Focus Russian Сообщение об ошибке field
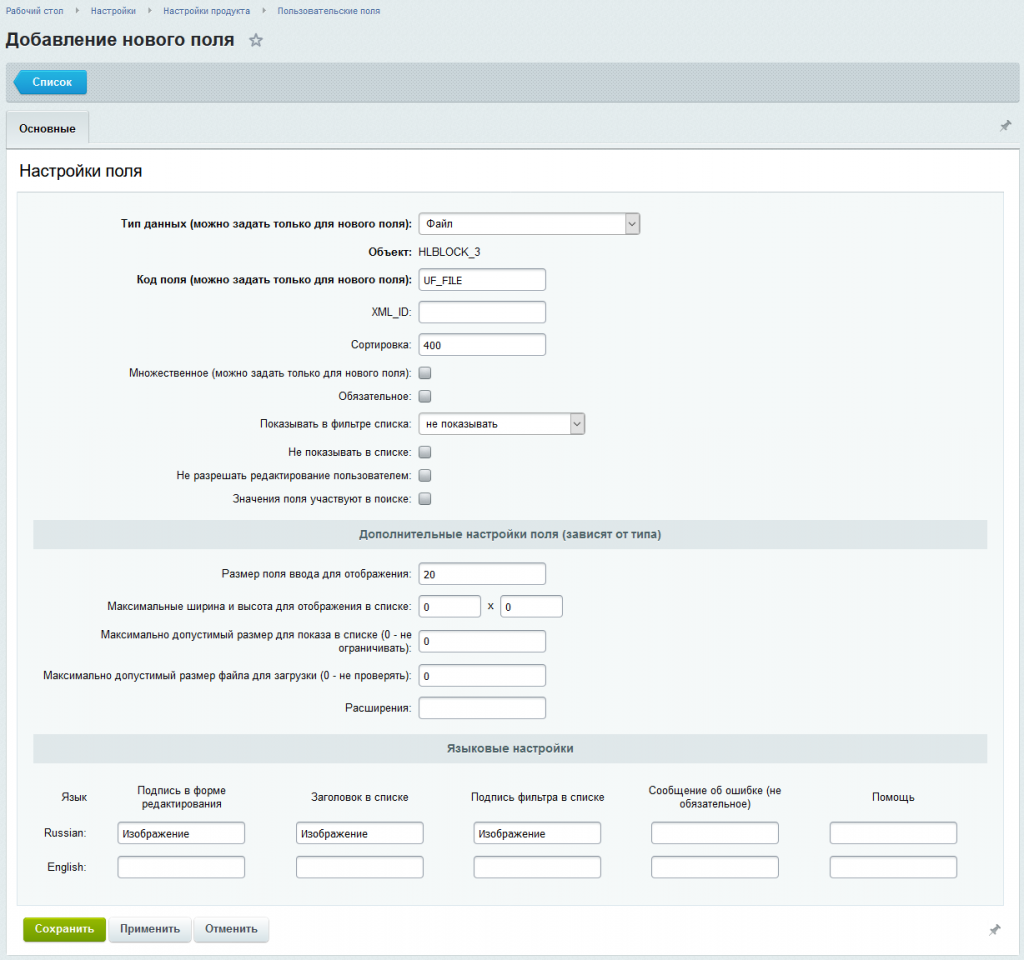The height and width of the screenshot is (960, 1024). click(715, 833)
